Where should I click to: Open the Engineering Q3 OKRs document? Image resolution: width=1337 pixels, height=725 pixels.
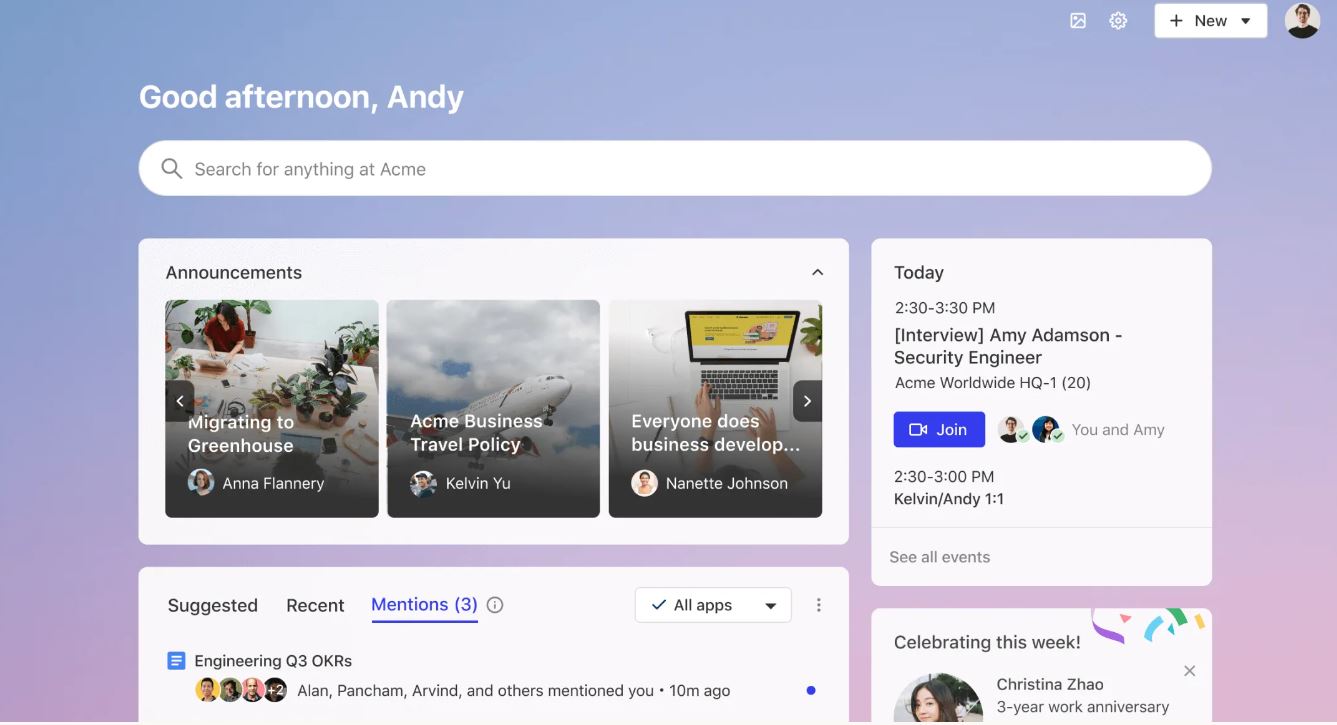pyautogui.click(x=273, y=661)
